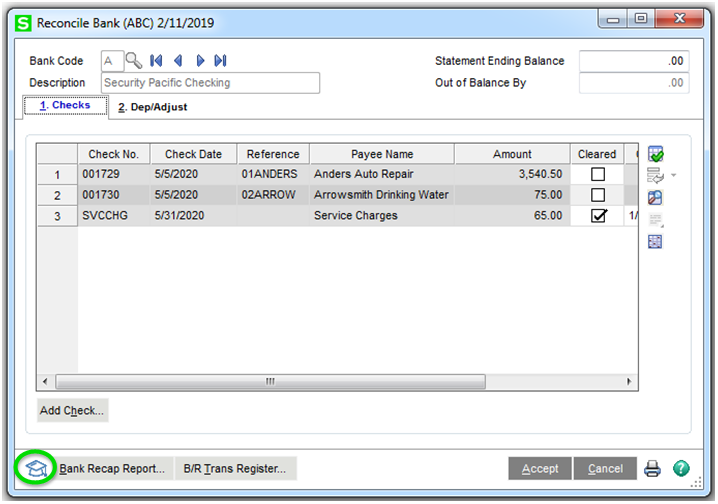Select the Checks tab
718x504 pixels.
tap(65, 105)
